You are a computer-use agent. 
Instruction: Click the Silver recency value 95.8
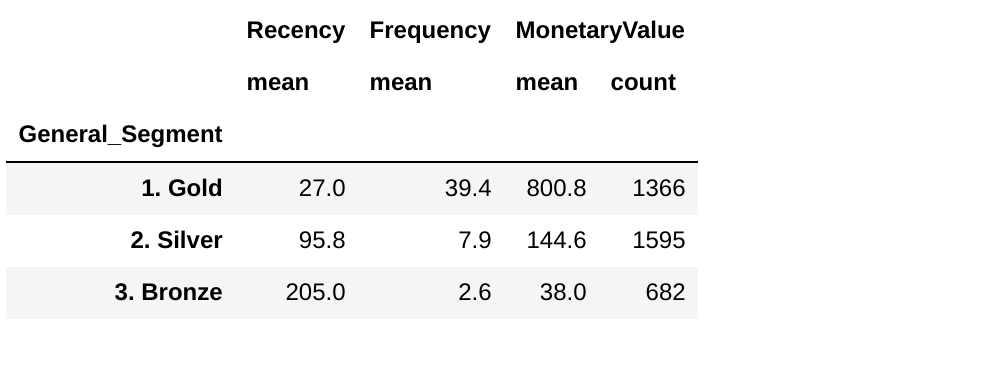point(322,240)
